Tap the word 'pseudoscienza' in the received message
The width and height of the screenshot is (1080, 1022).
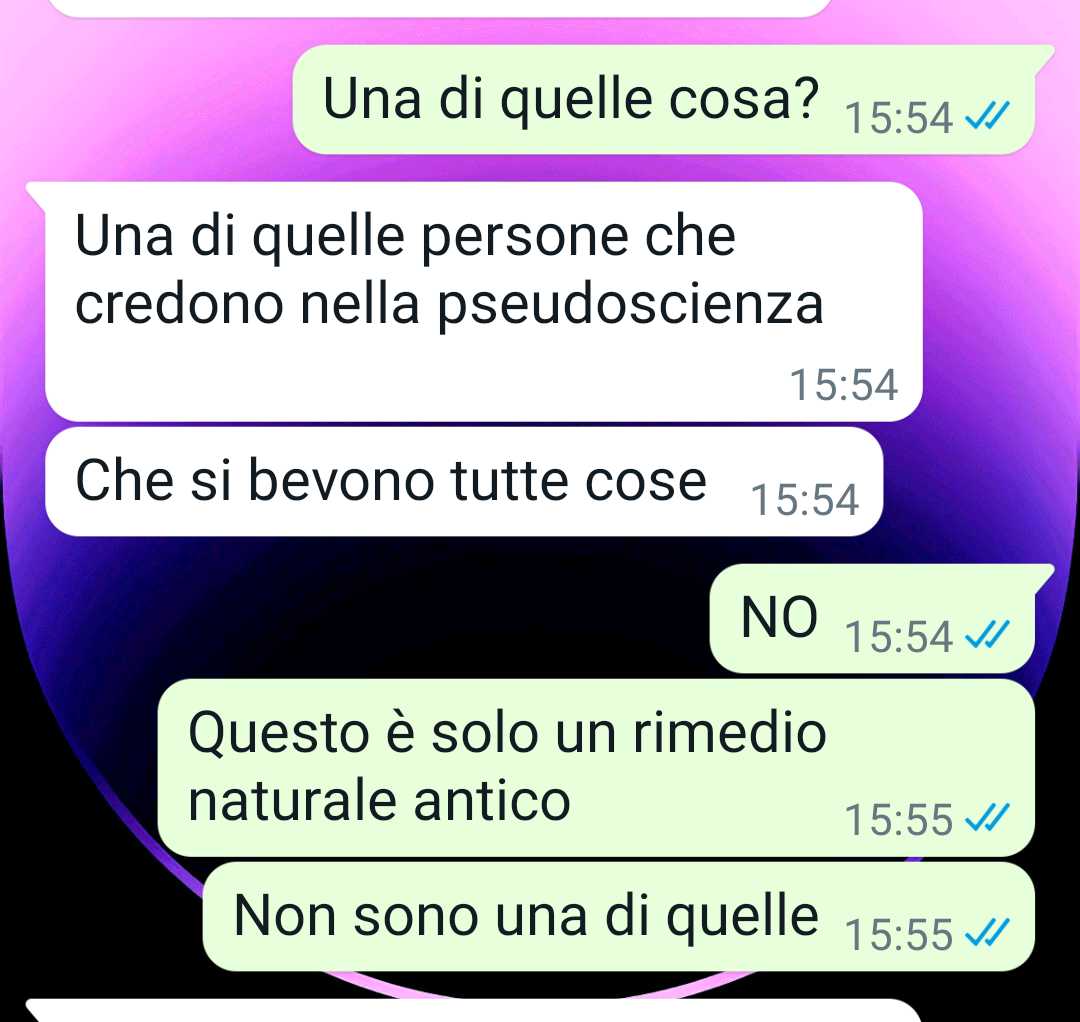(x=631, y=305)
